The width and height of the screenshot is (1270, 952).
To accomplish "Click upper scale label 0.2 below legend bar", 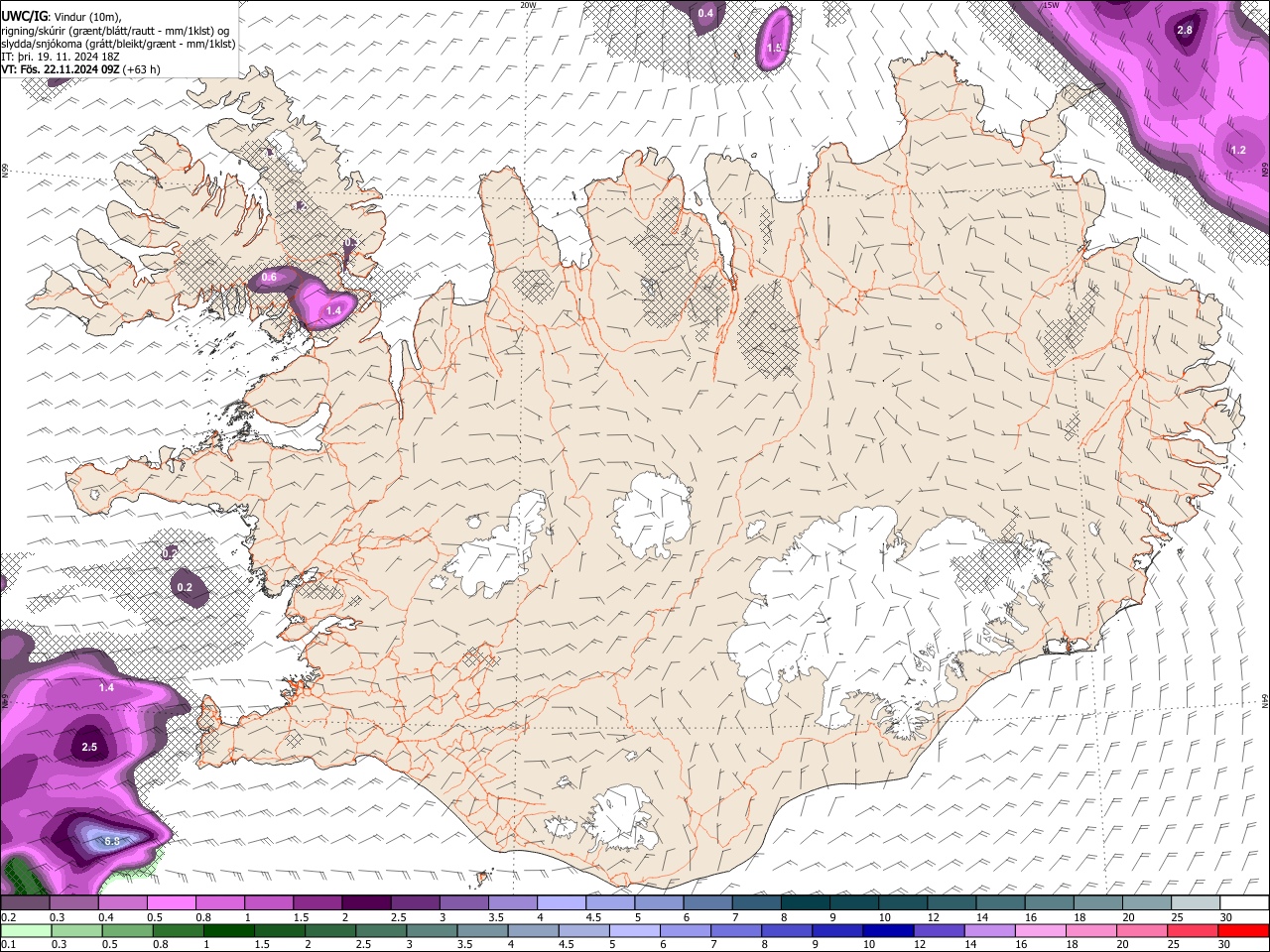I will (8, 917).
